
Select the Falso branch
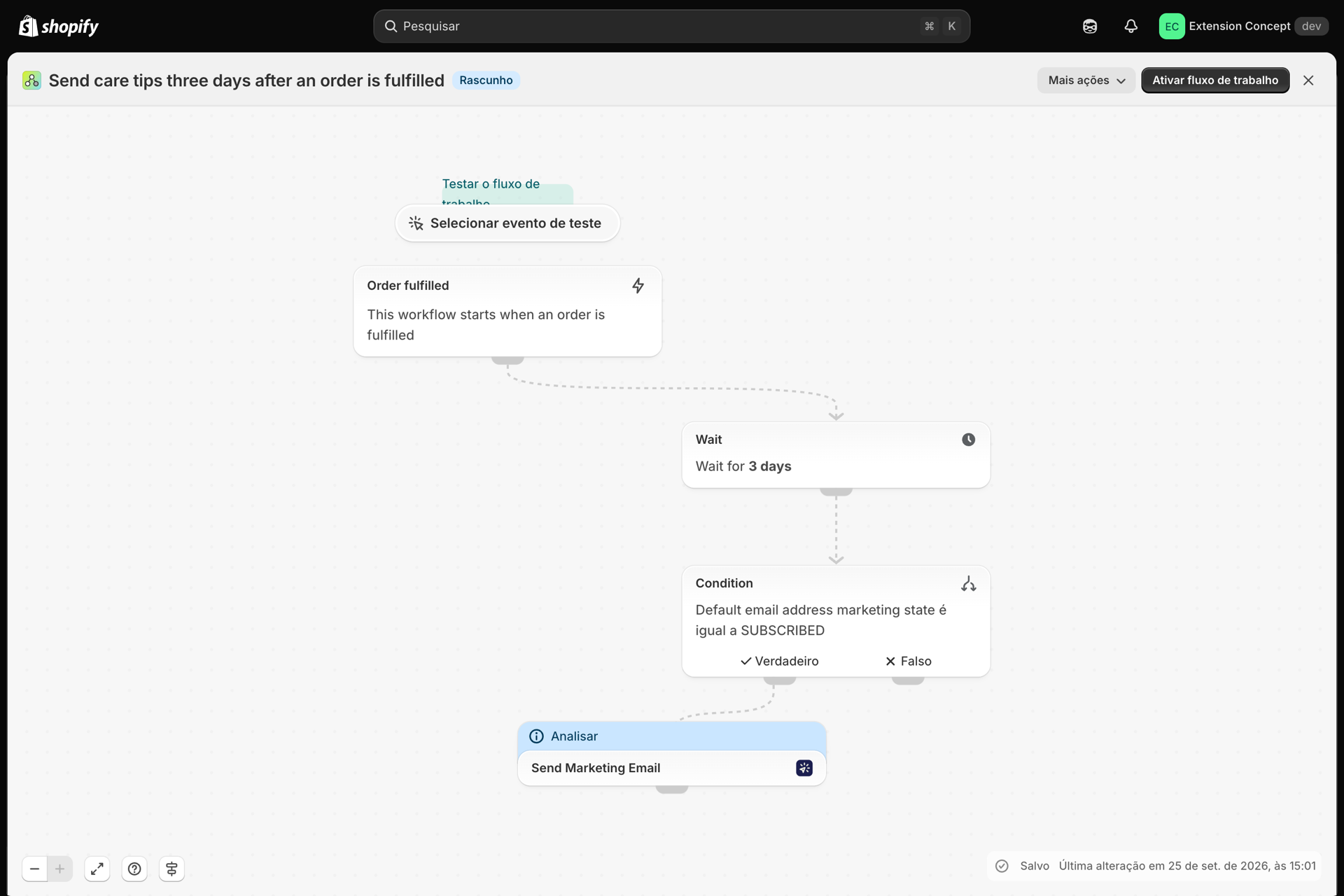(908, 661)
